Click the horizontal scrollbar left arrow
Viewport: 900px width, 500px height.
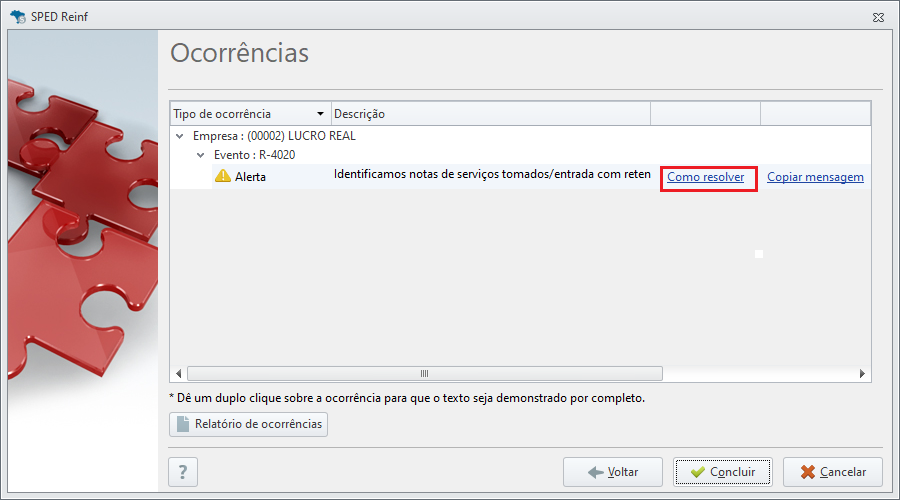[x=179, y=374]
